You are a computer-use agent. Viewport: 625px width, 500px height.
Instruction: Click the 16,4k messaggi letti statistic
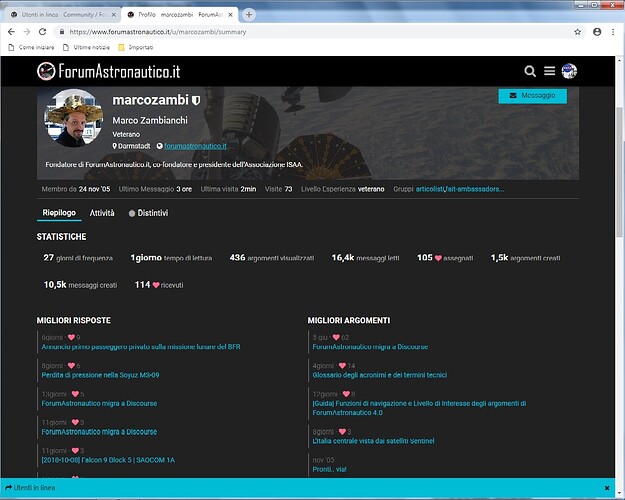tap(366, 258)
